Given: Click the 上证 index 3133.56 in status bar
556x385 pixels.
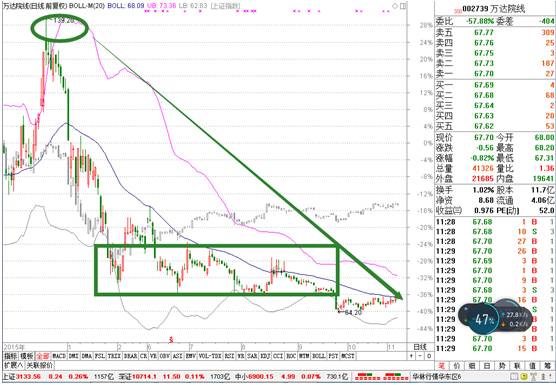Looking at the screenshot, I should click(x=22, y=376).
